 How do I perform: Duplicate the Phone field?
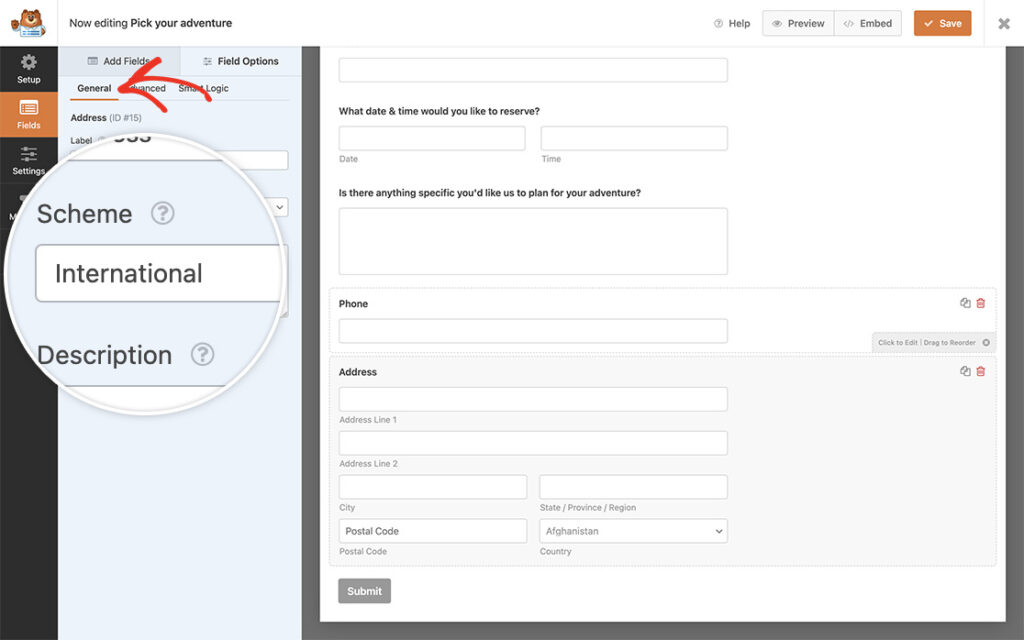point(965,302)
